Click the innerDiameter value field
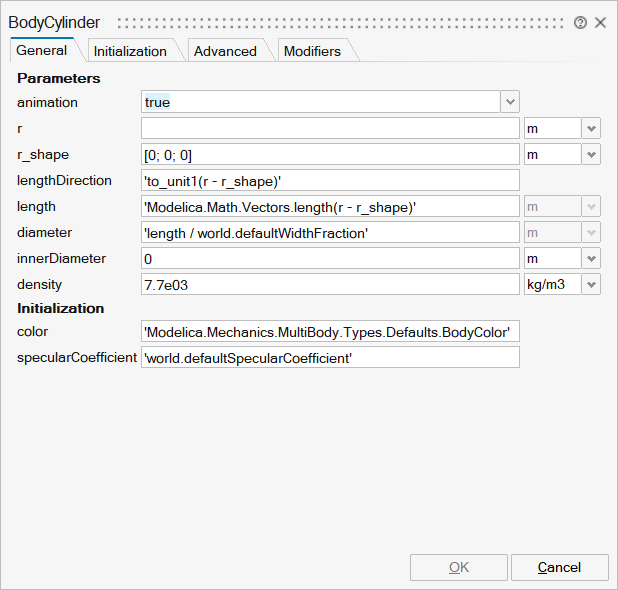Viewport: 618px width, 590px height. tap(330, 258)
